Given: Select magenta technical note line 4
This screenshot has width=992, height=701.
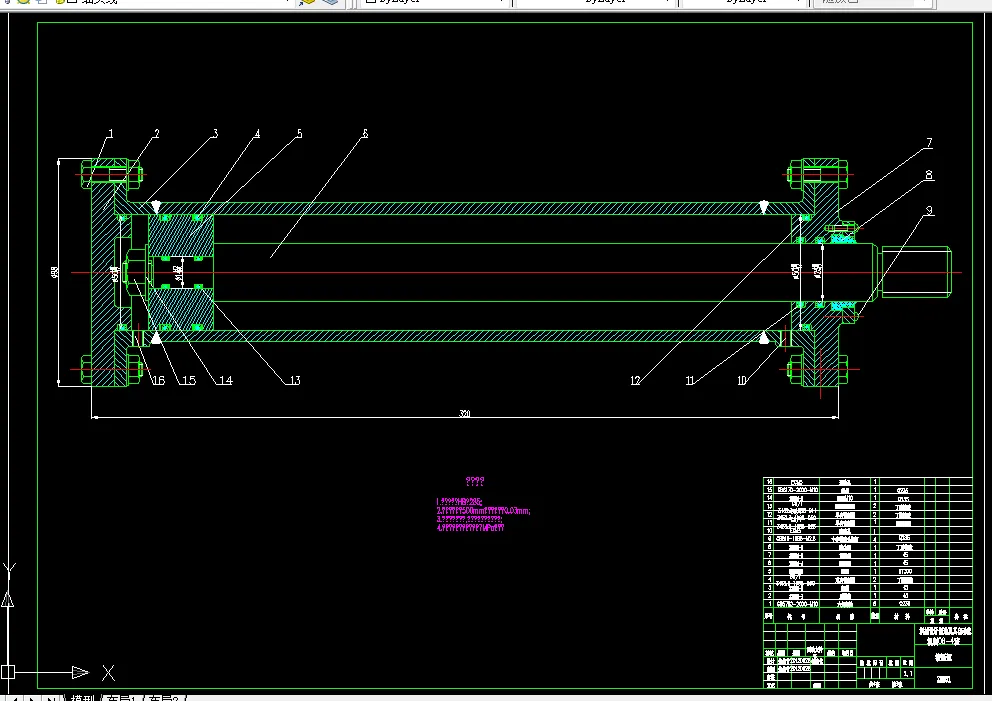Looking at the screenshot, I should pyautogui.click(x=470, y=527).
